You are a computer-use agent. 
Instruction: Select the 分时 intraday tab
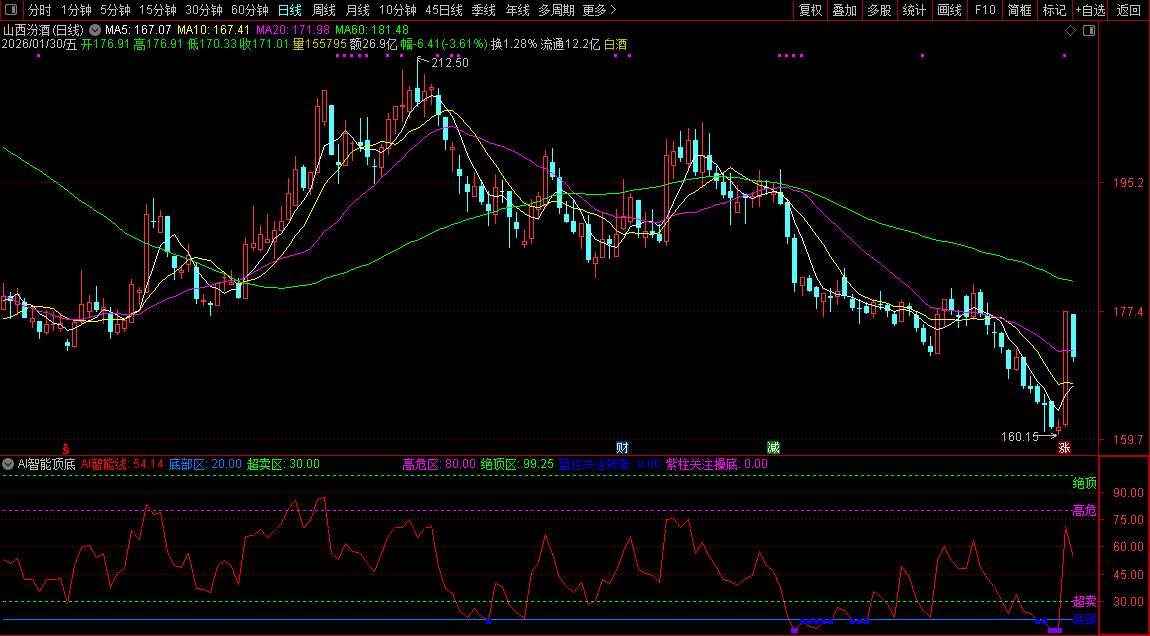coord(40,10)
